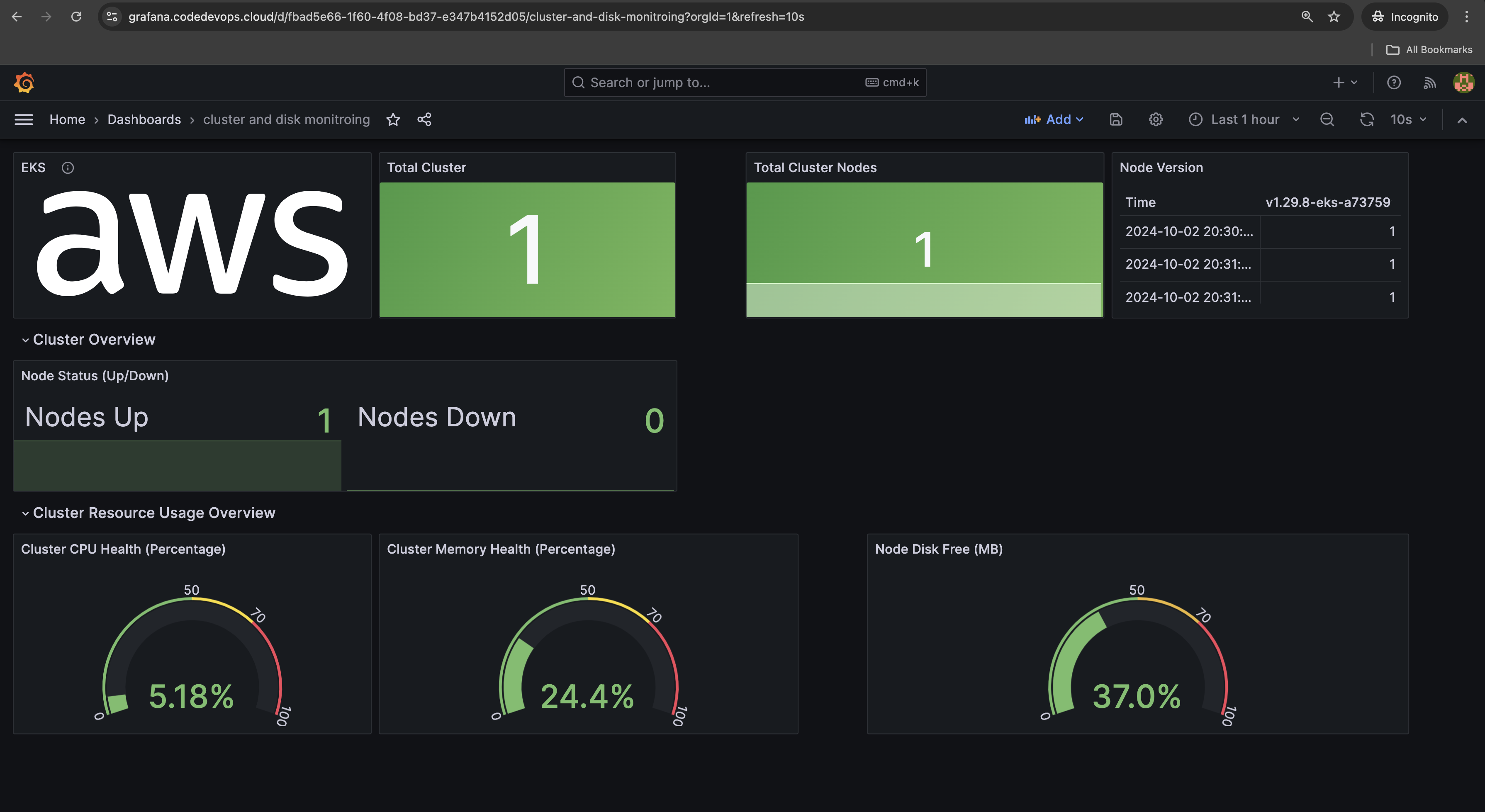The image size is (1485, 812).
Task: Share the dashboard via share icon
Action: [424, 119]
